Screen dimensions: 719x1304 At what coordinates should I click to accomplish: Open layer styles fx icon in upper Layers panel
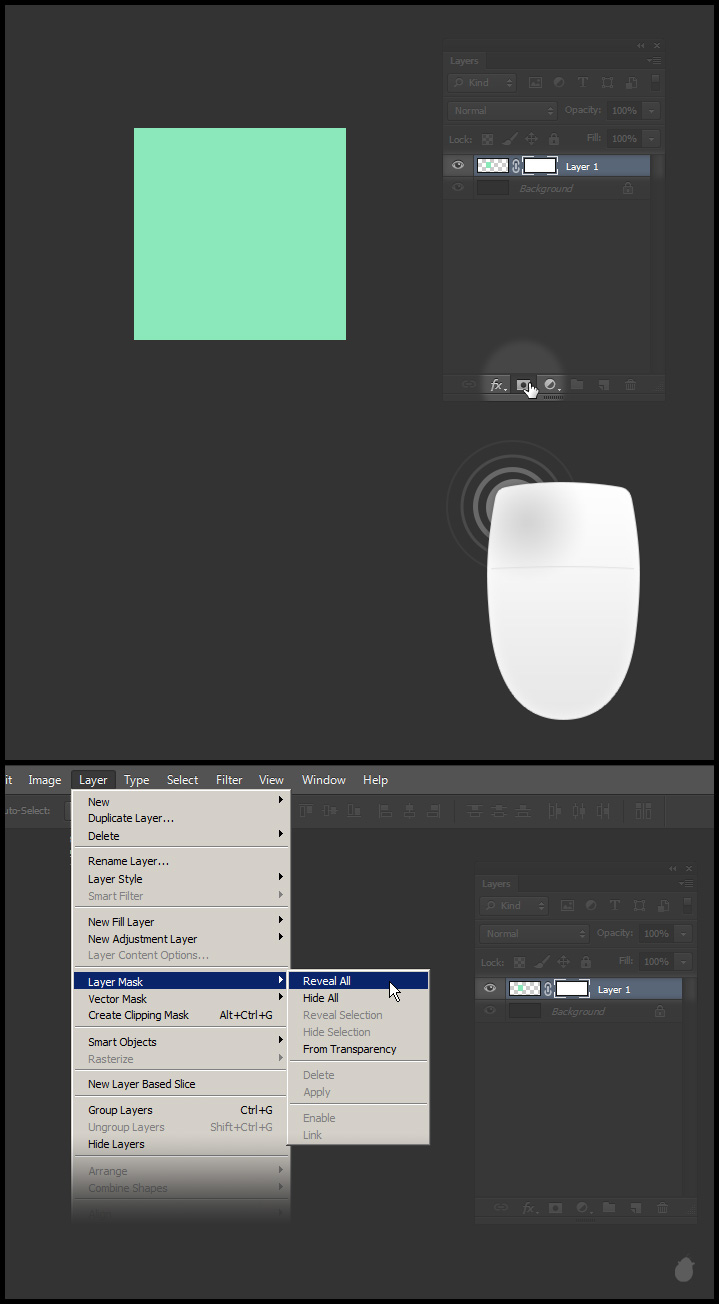pos(497,385)
